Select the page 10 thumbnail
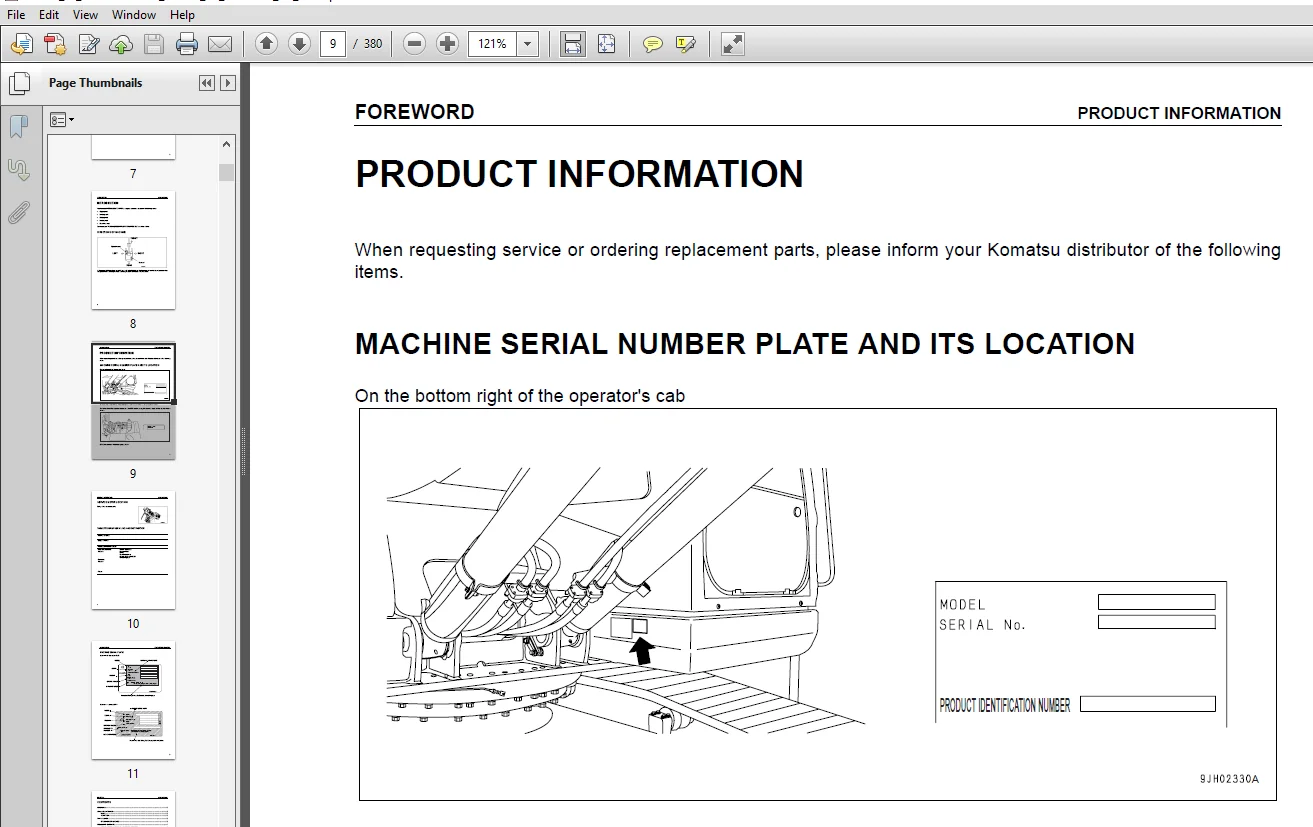 [x=133, y=550]
